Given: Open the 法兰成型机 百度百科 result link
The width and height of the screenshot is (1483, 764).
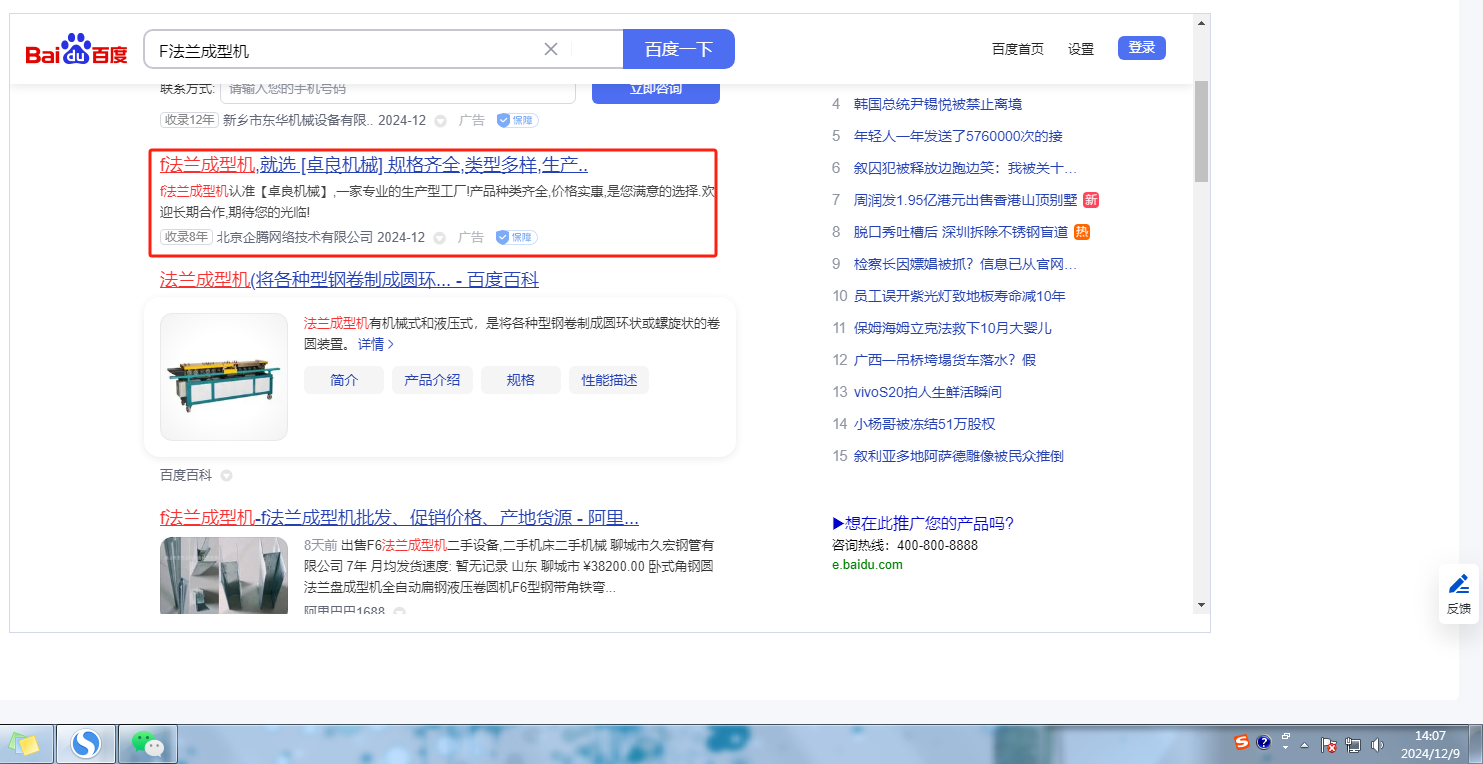Looking at the screenshot, I should (349, 280).
